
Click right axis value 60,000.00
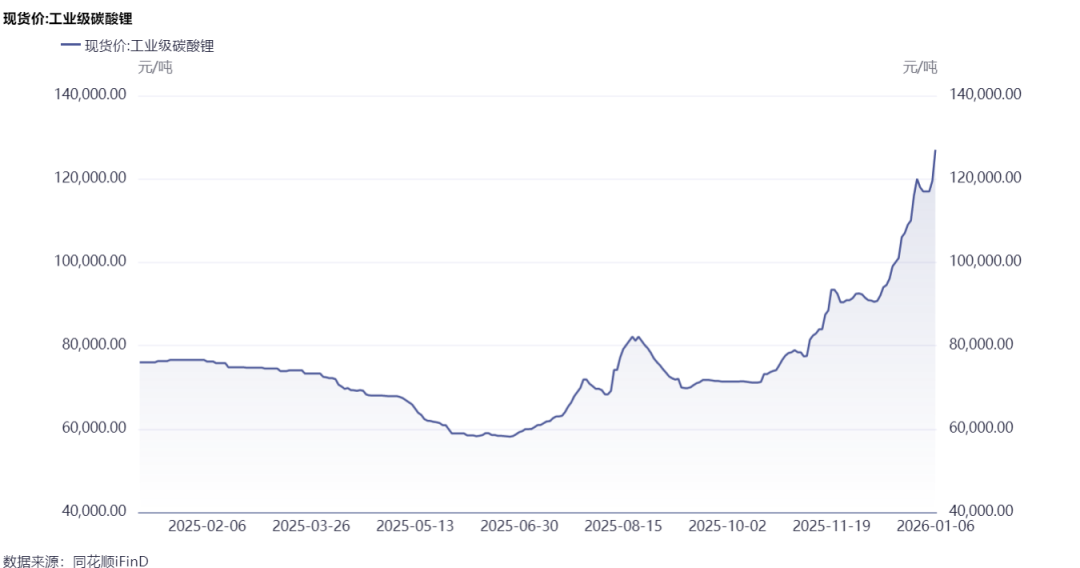coord(982,428)
